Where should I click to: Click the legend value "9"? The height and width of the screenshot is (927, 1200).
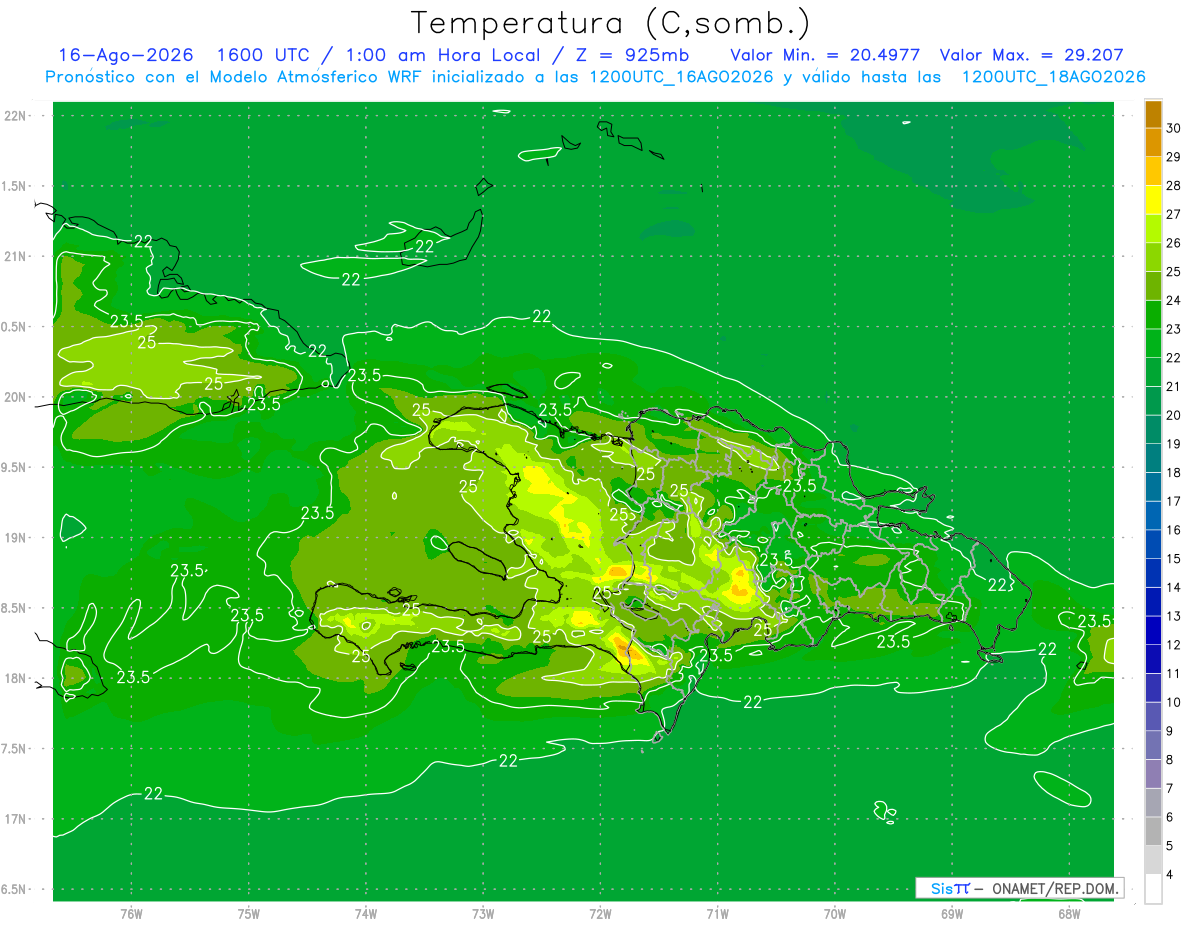[1169, 731]
